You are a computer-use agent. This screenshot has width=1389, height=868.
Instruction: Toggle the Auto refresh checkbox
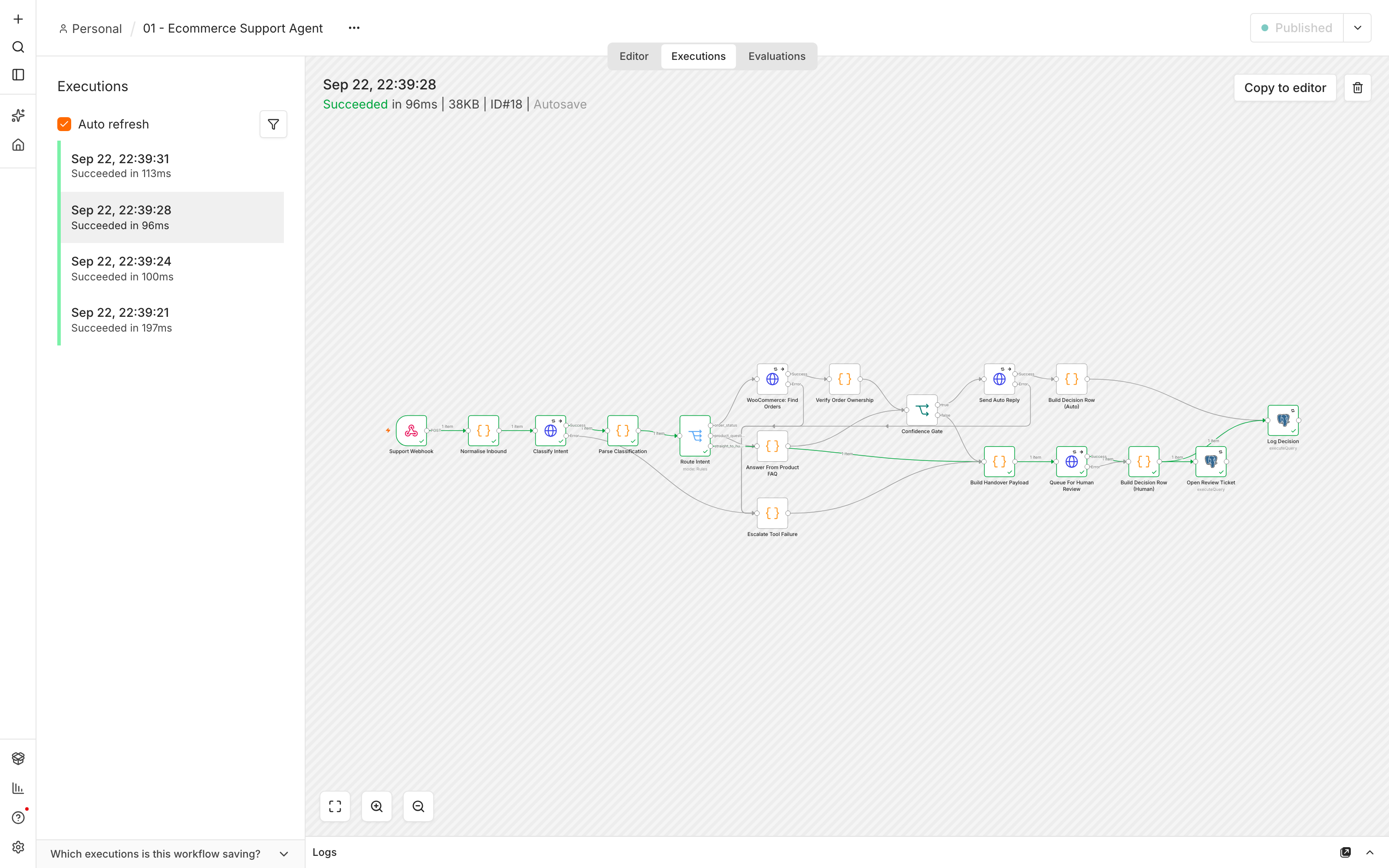coord(64,124)
